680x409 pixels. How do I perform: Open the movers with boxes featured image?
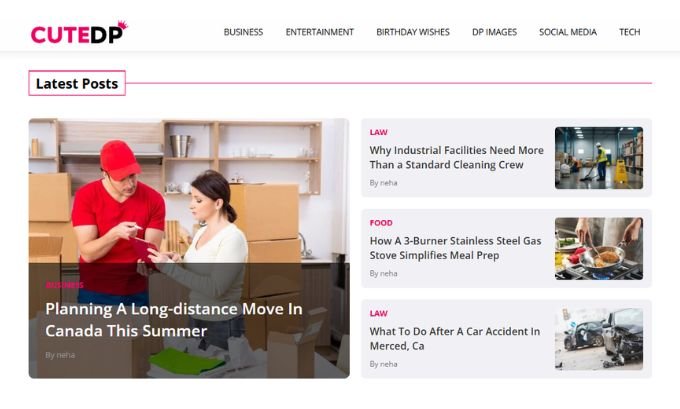click(x=189, y=191)
